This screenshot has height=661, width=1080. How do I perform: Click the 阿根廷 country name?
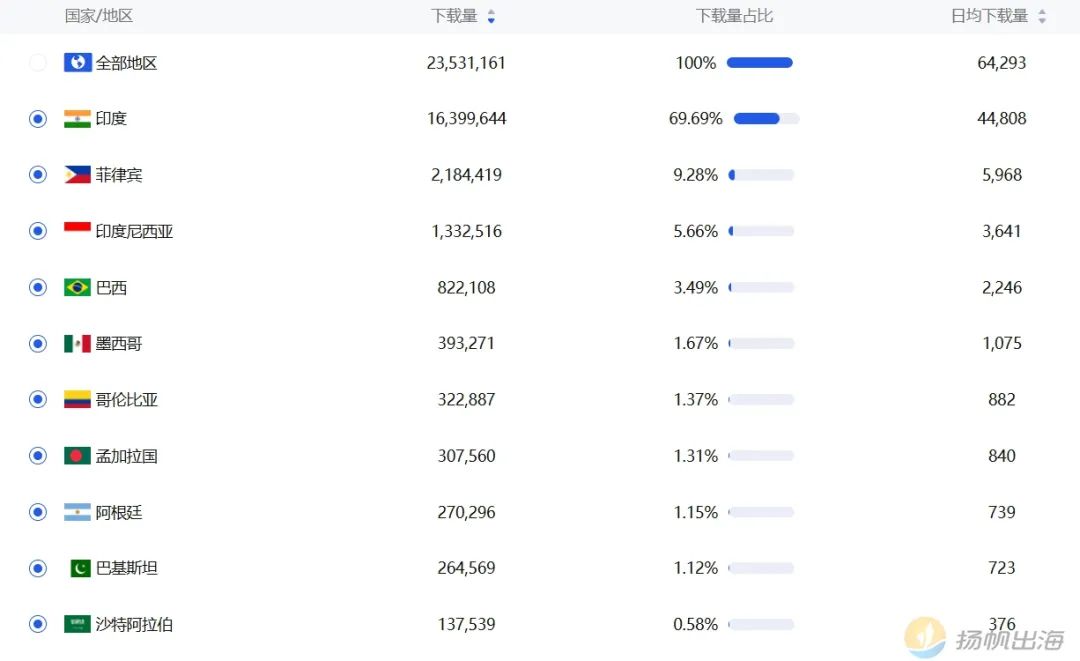(x=119, y=512)
